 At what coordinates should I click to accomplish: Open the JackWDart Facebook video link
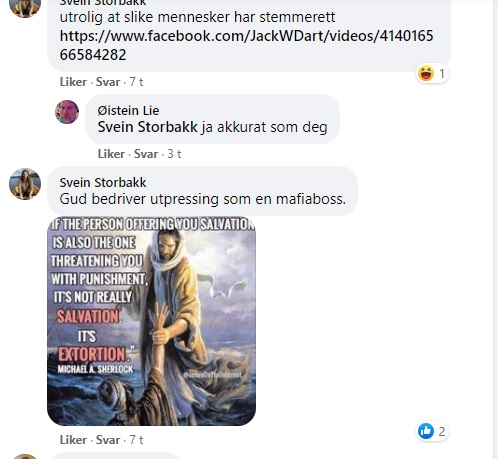click(246, 45)
